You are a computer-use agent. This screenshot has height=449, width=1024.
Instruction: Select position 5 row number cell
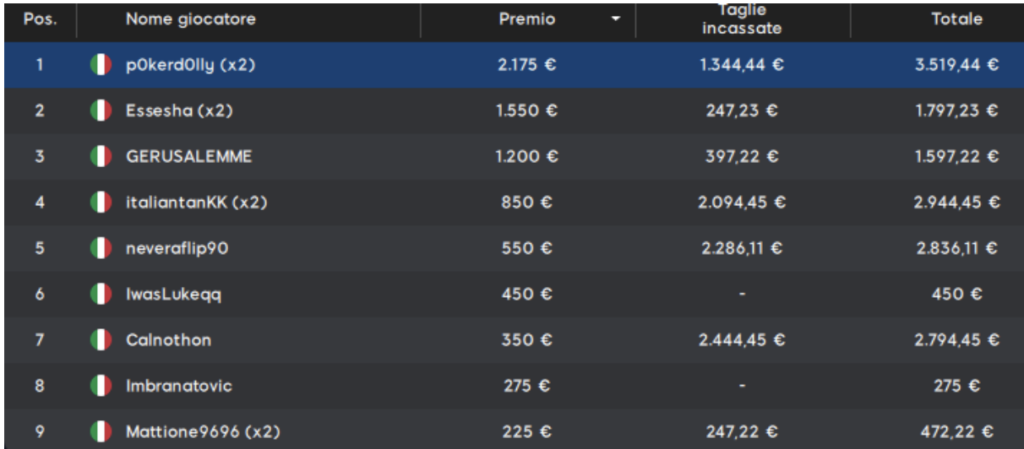pos(40,249)
